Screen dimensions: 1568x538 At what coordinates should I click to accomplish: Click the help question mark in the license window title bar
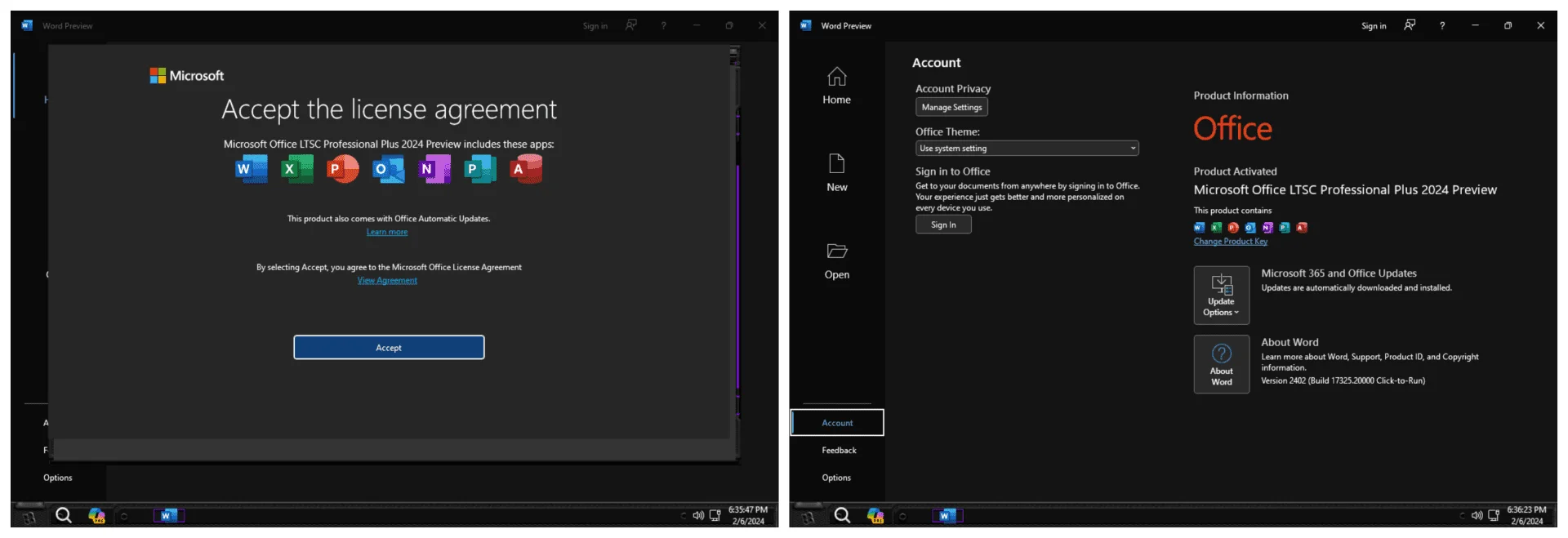[x=664, y=25]
